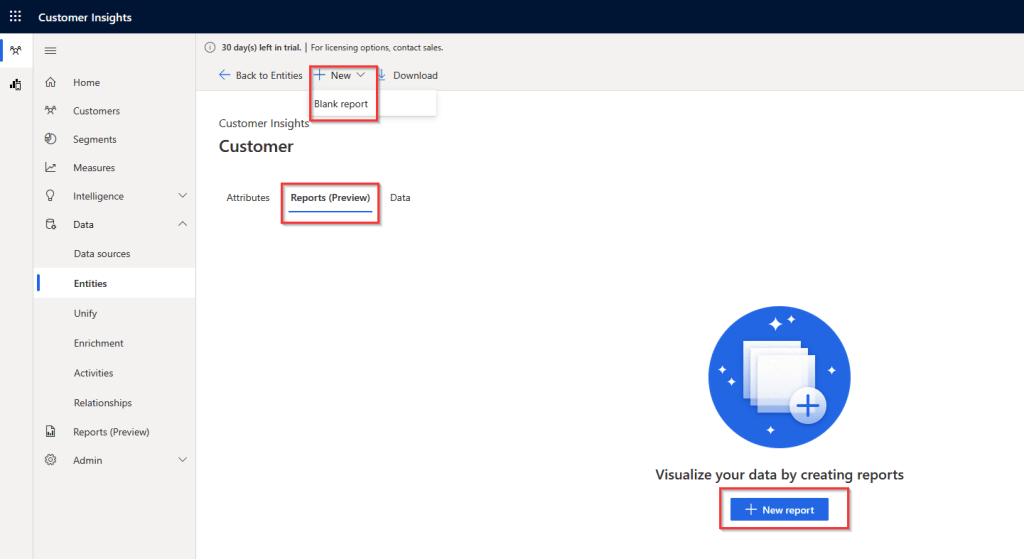The image size is (1024, 559).
Task: Click the Admin gear icon
Action: [x=50, y=460]
